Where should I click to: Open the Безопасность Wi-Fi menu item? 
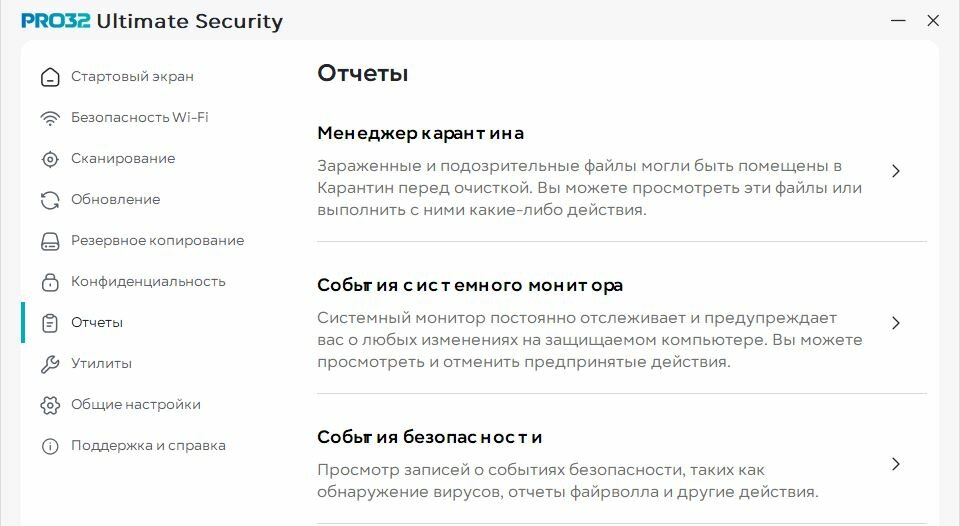coord(140,117)
